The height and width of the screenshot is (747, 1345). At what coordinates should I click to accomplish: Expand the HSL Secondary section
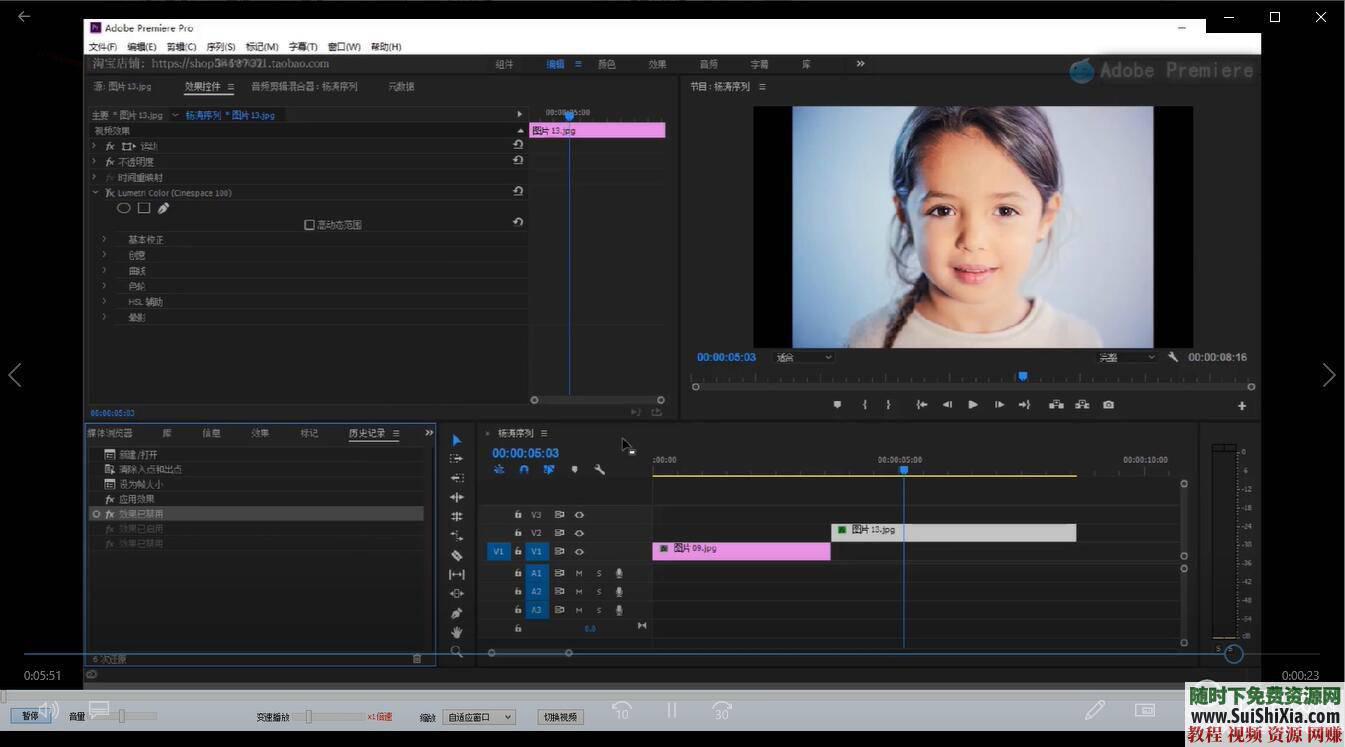click(x=104, y=302)
